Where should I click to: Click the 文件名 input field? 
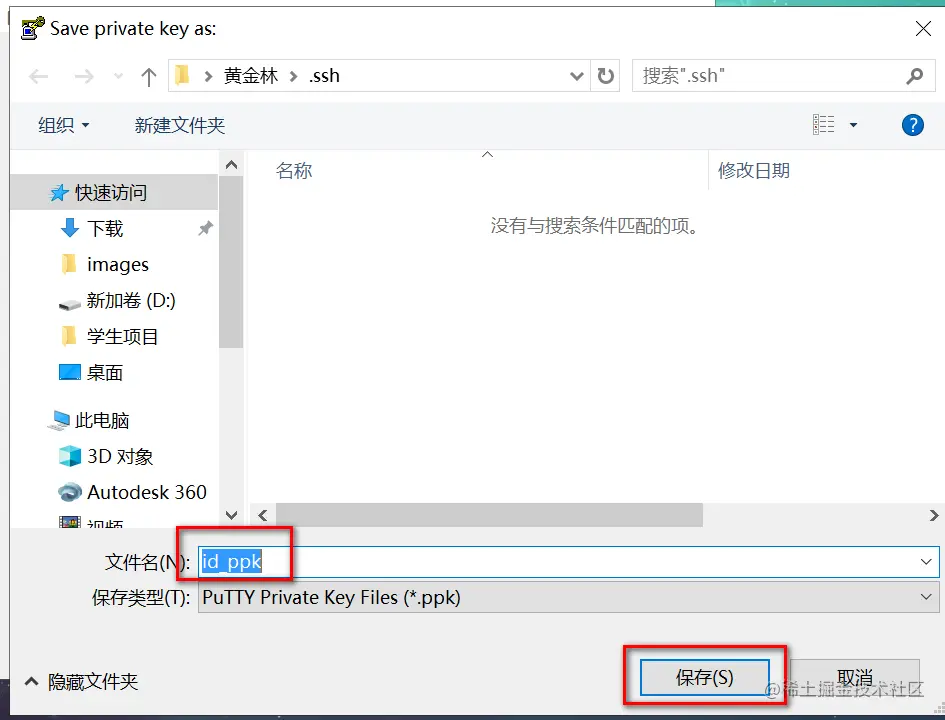tap(568, 562)
